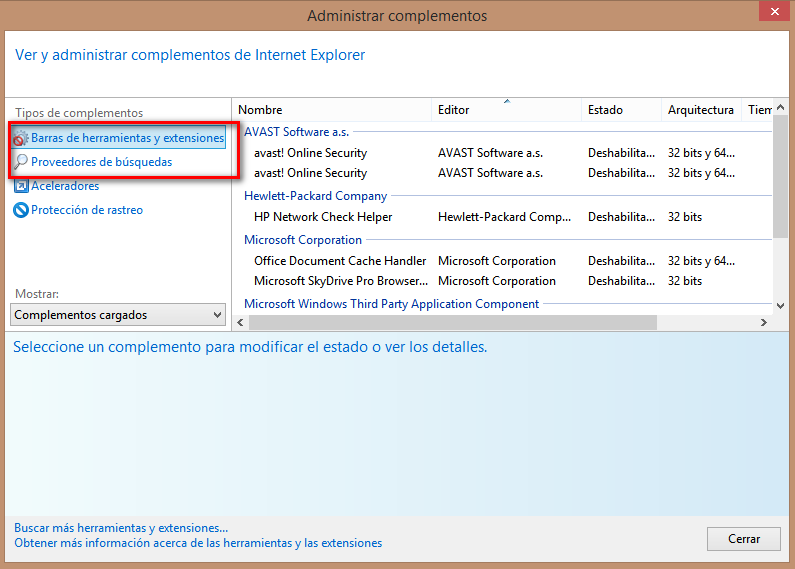Click Deshabilita... status of HP Network Check Helper
The image size is (795, 569).
(621, 217)
